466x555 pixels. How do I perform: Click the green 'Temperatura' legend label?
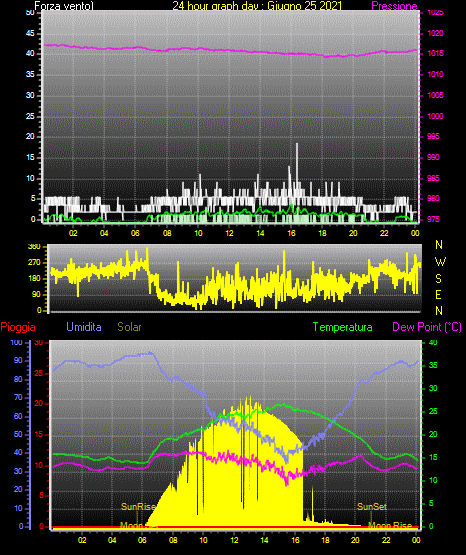(x=343, y=327)
